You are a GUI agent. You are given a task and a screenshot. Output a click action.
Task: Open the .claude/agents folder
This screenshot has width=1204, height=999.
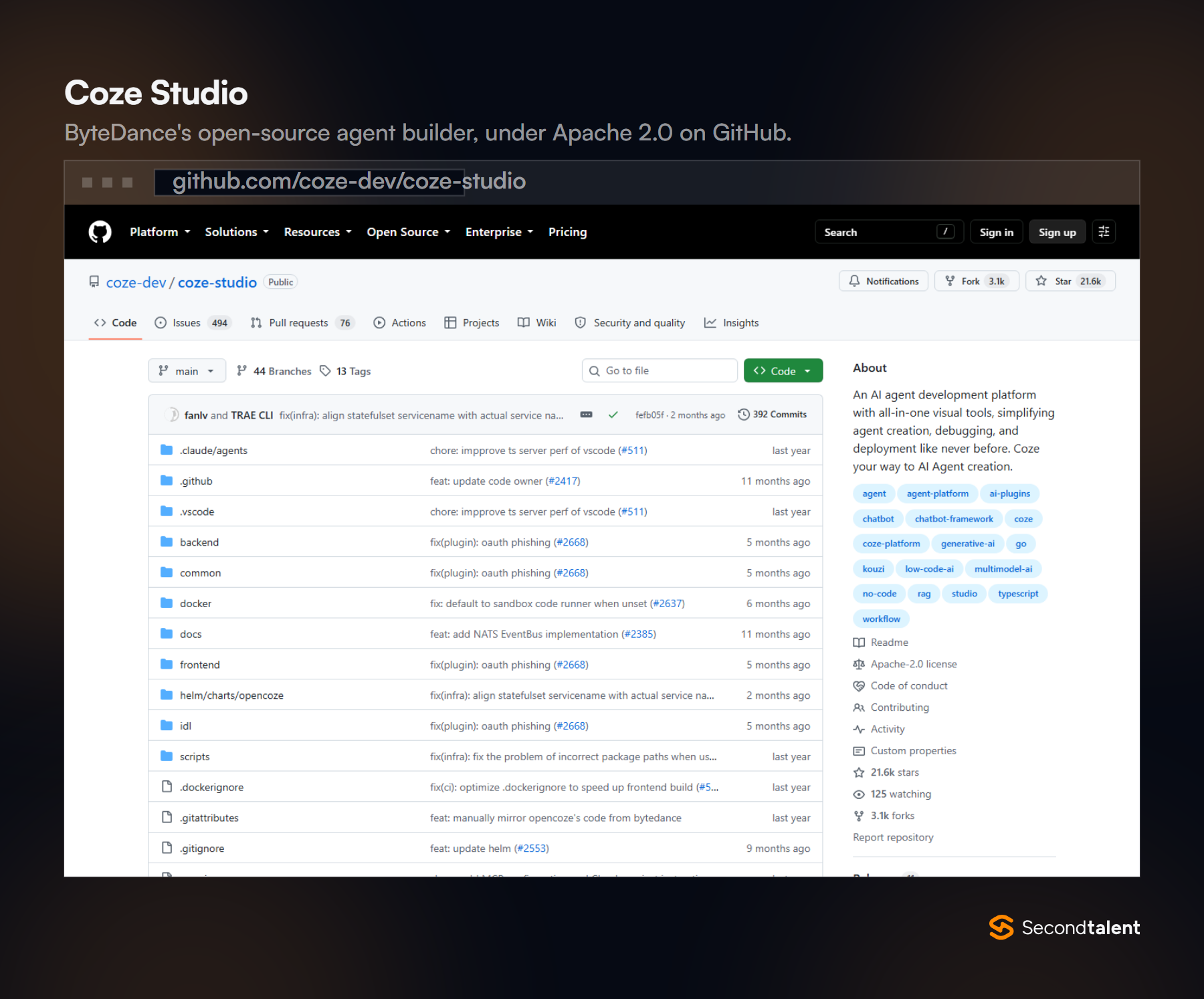coord(213,451)
